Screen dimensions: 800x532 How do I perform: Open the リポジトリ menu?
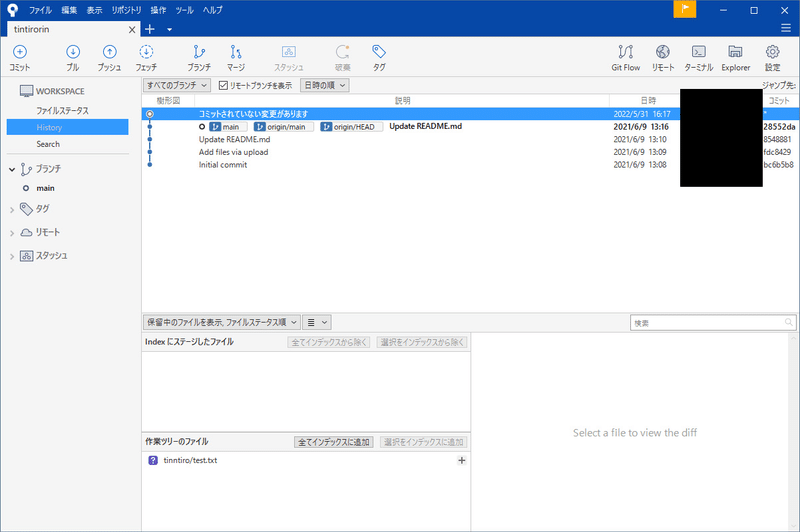pos(126,10)
